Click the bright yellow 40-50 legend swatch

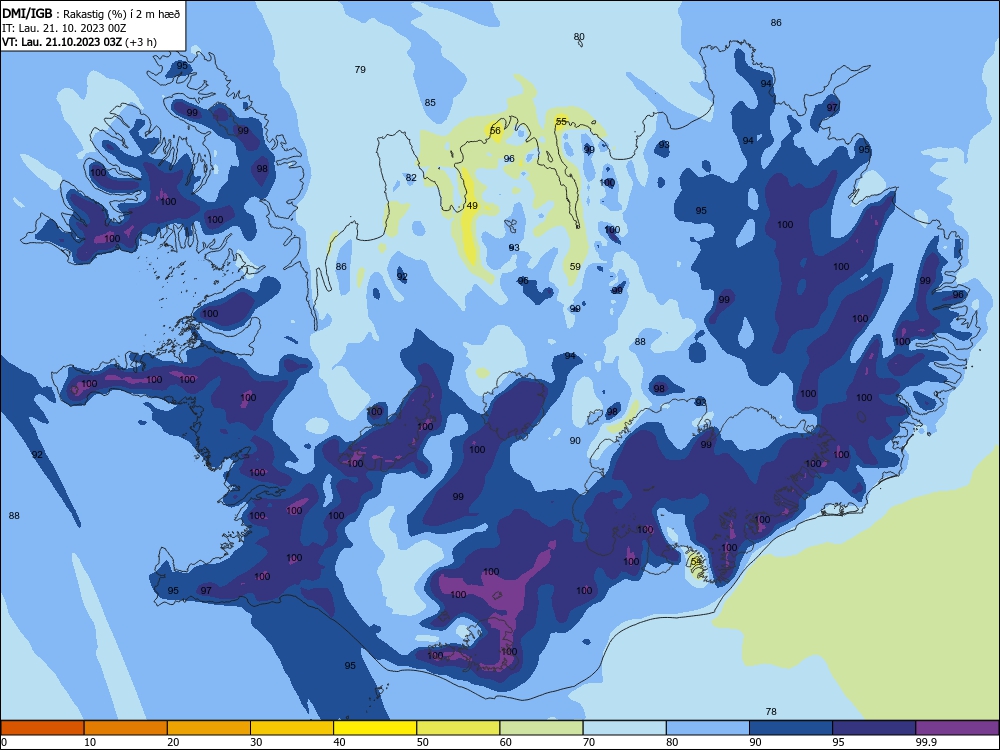(x=375, y=728)
